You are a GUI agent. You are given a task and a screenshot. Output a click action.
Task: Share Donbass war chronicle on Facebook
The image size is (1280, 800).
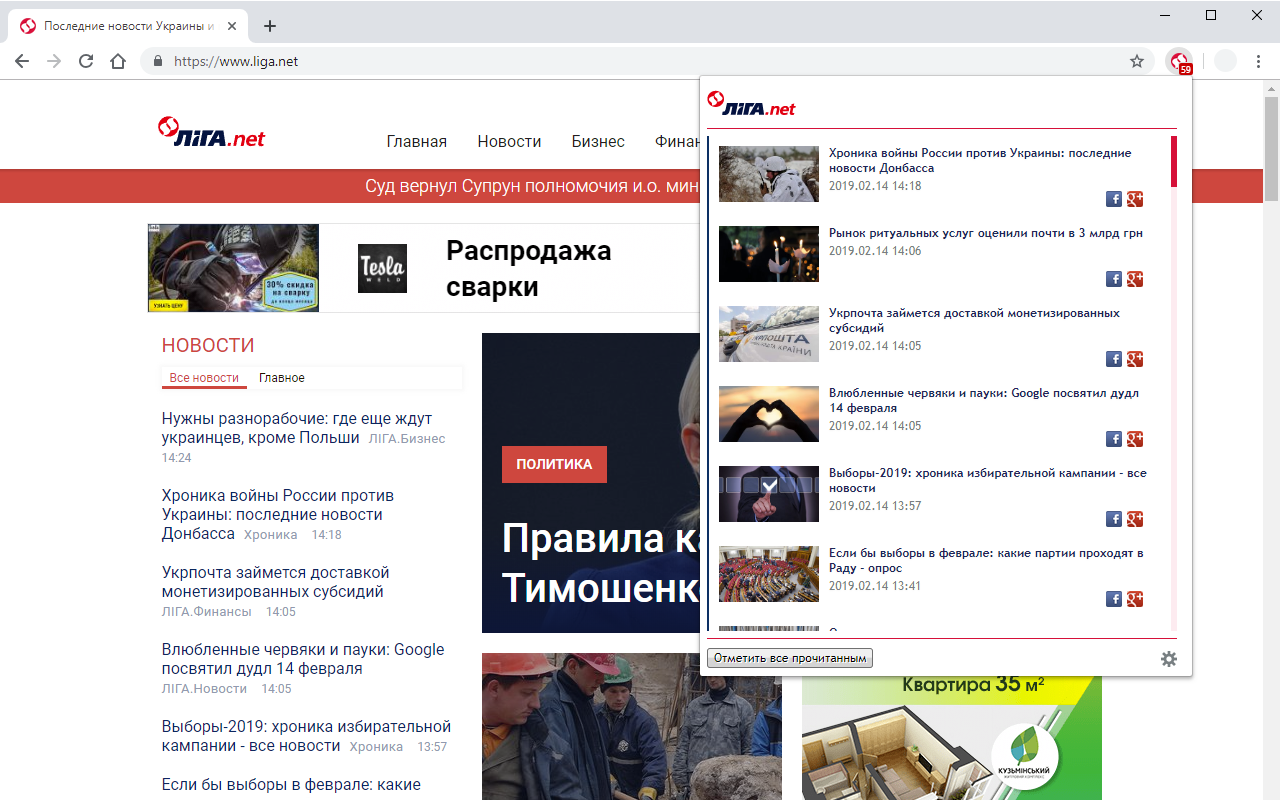(1114, 199)
